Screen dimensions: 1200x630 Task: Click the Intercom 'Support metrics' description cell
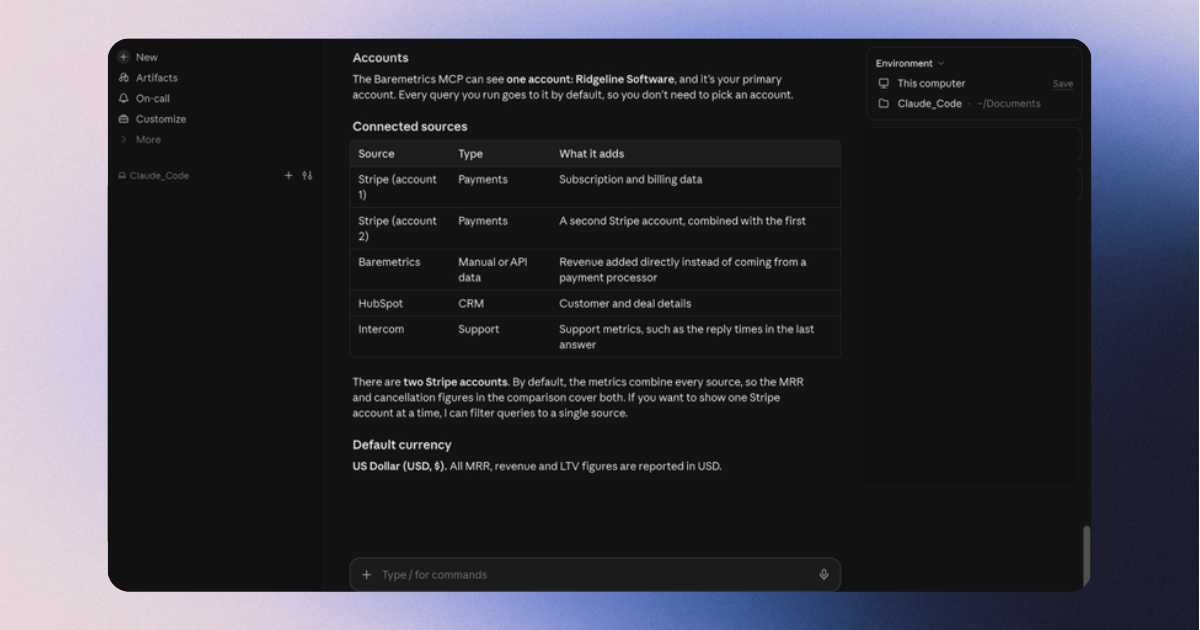[687, 337]
